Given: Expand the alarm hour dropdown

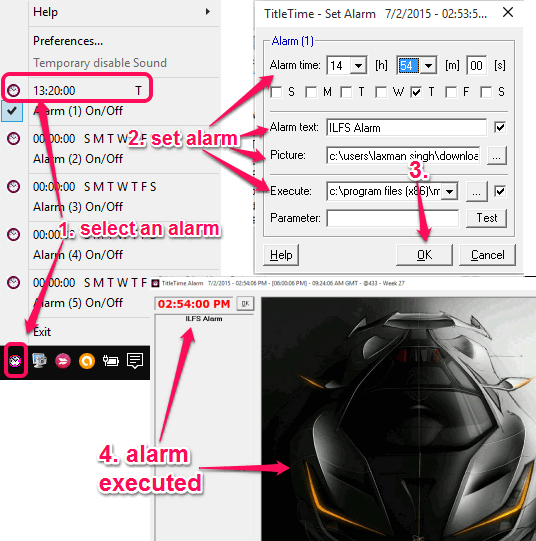Looking at the screenshot, I should (x=359, y=66).
